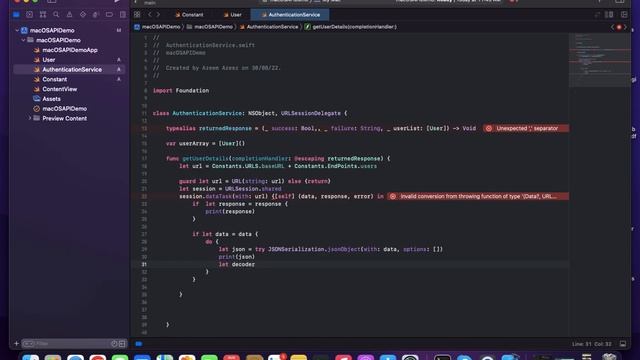Click the editor options split icon
Image resolution: width=640 pixels, height=360 pixels.
[609, 15]
